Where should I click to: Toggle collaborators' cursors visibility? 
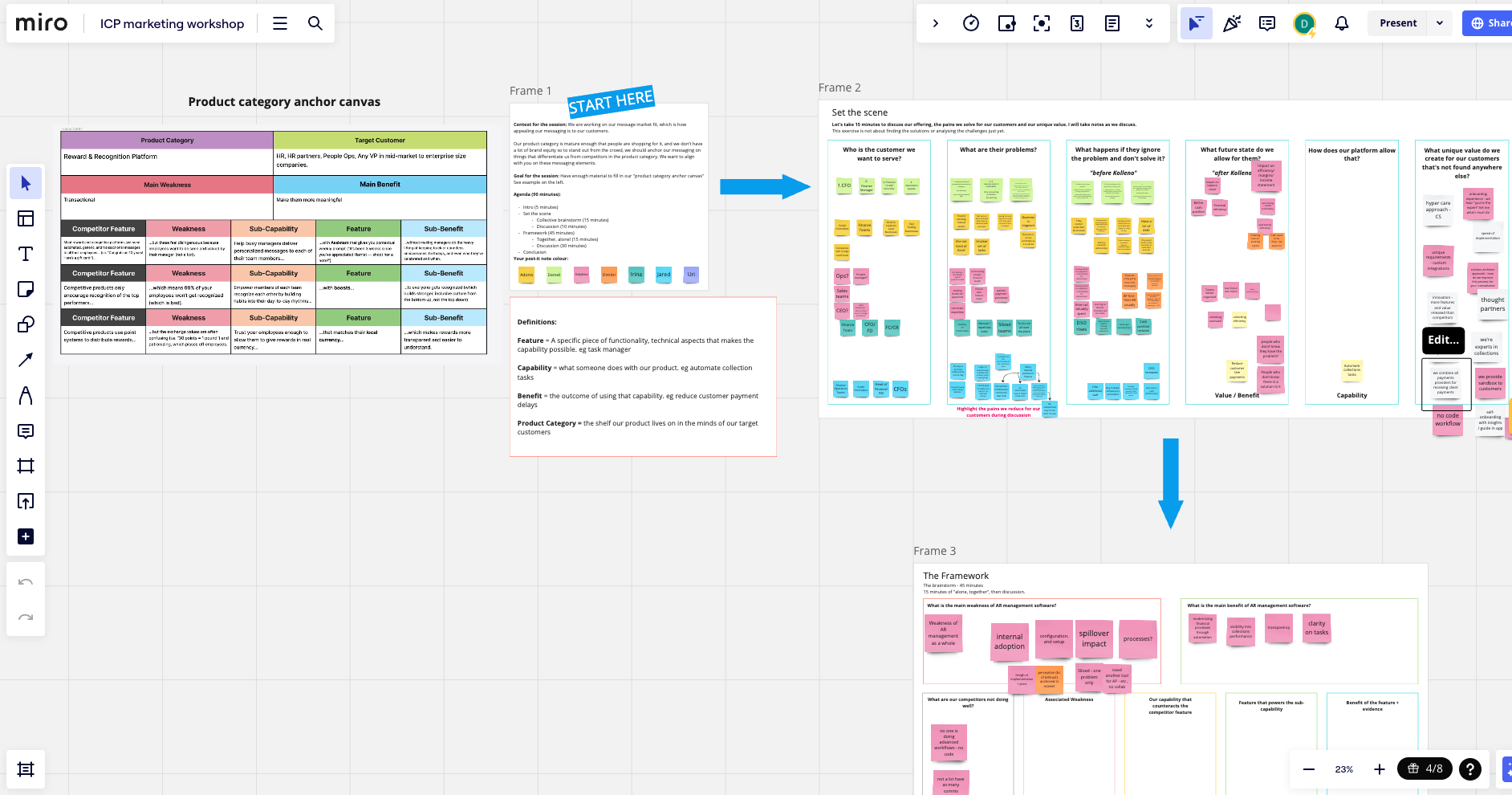1196,23
